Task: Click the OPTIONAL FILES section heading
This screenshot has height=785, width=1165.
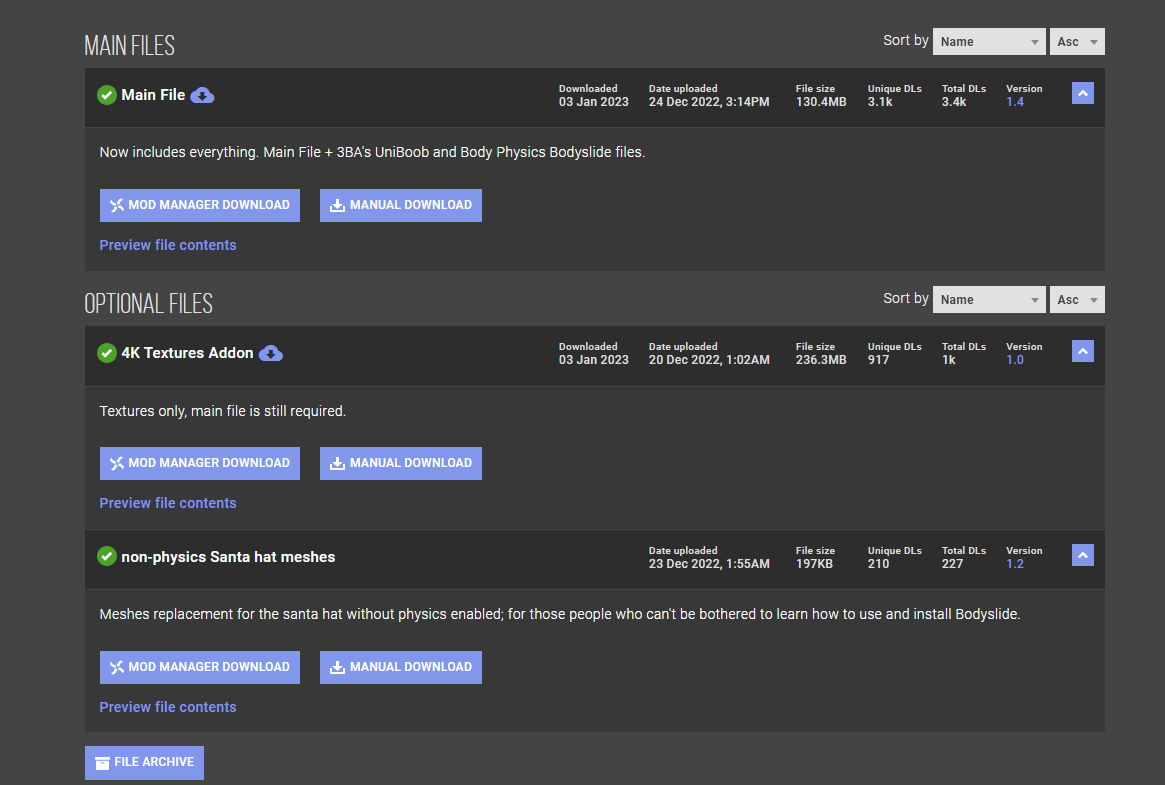Action: [x=149, y=303]
